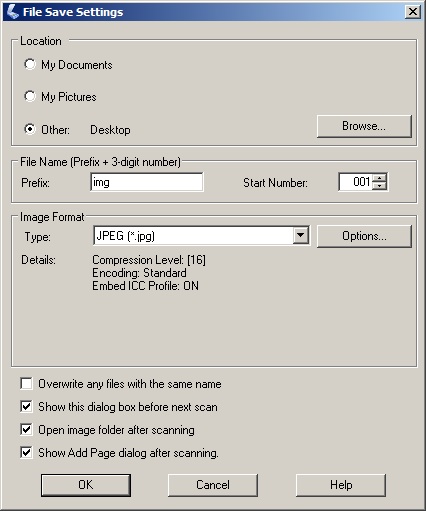The width and height of the screenshot is (426, 511).
Task: Click the Start Number field
Action: (x=355, y=182)
